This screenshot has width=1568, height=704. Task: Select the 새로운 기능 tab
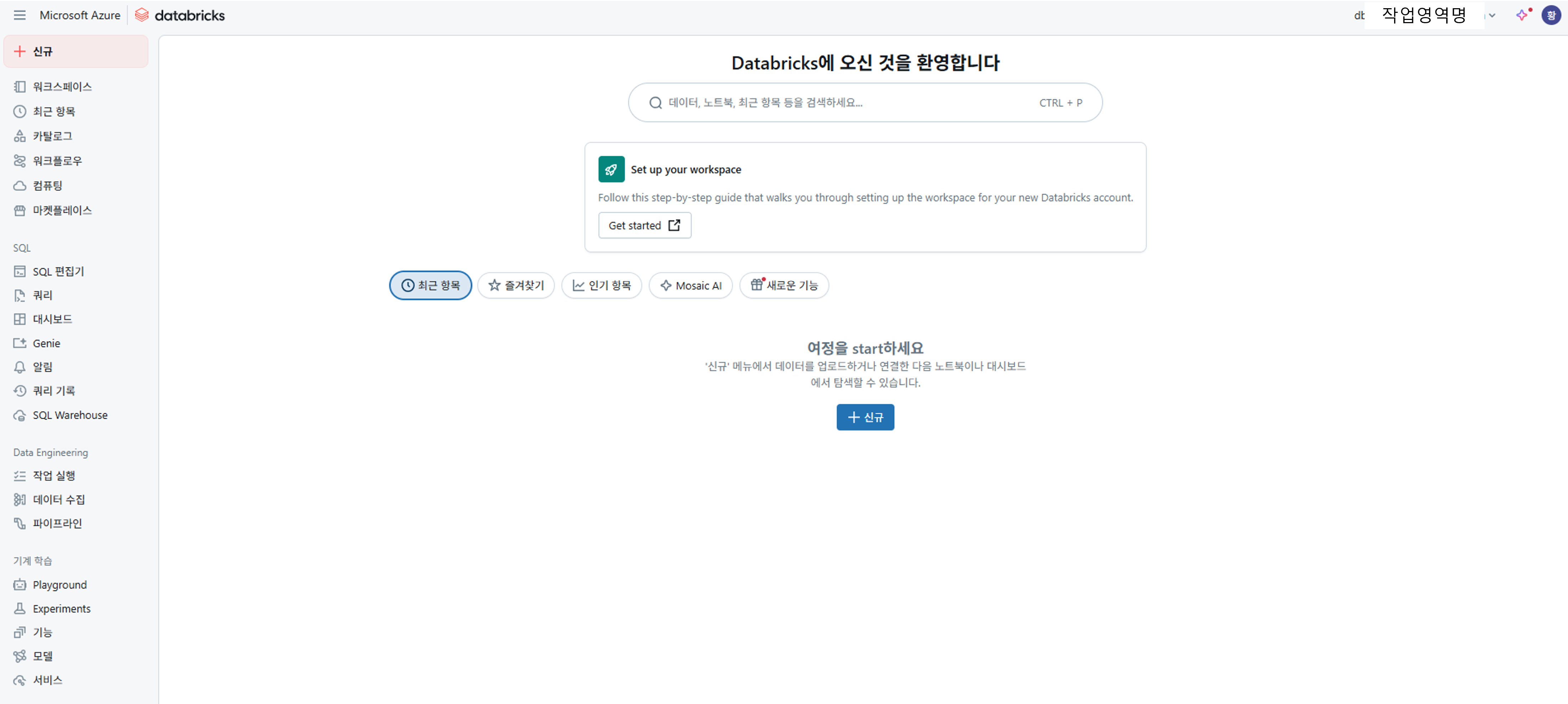[784, 285]
